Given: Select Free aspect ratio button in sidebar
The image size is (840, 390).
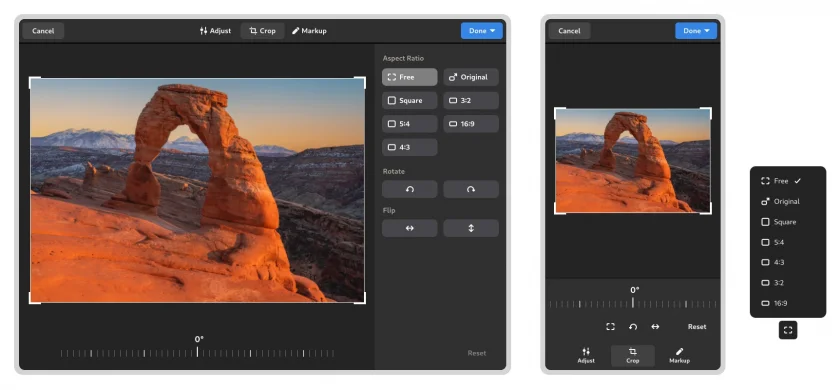Looking at the screenshot, I should point(410,77).
